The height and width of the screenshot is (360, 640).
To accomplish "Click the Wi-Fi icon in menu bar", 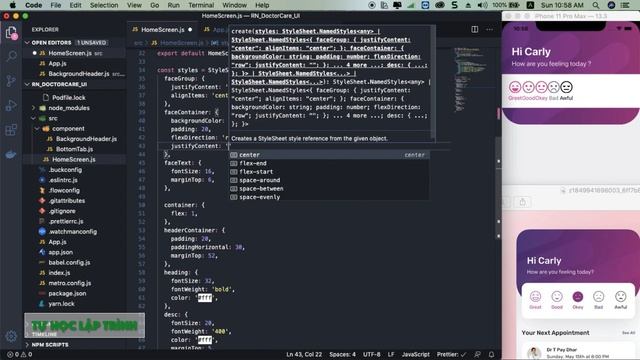I will (x=411, y=5).
